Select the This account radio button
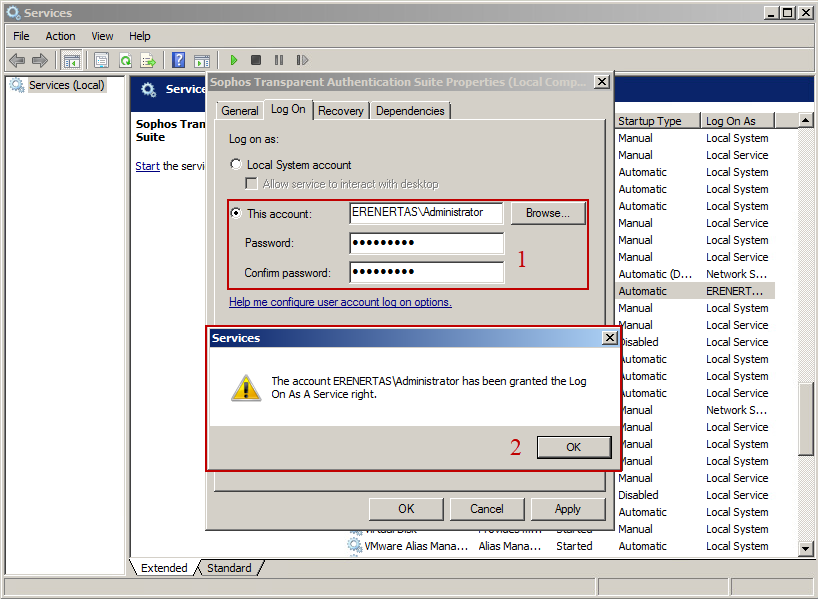The image size is (818, 599). [236, 213]
